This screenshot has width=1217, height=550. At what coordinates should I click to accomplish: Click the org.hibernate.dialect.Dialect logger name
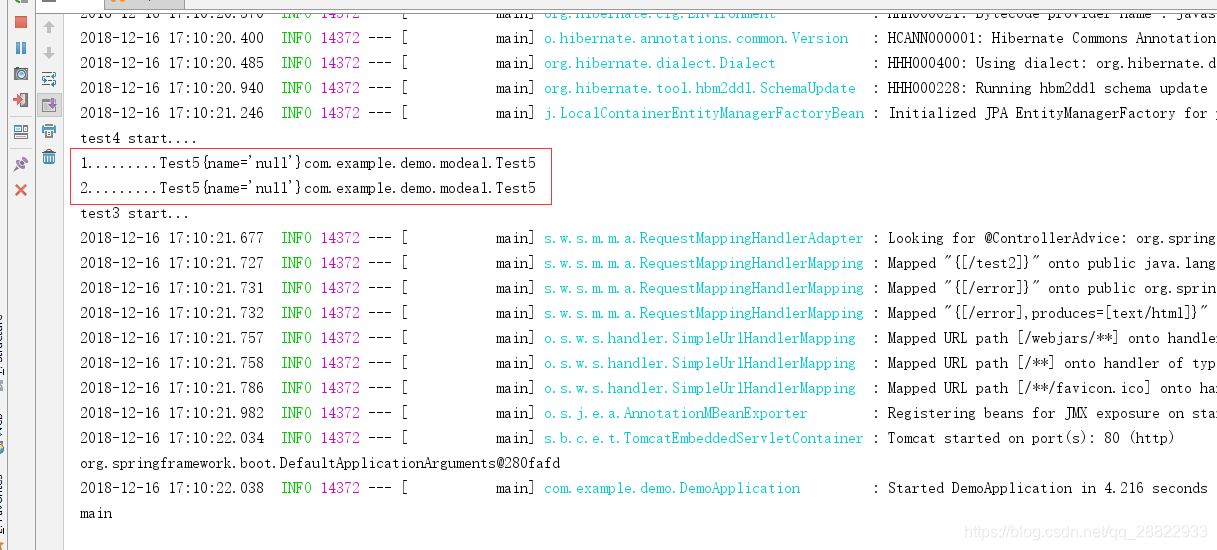pos(660,63)
